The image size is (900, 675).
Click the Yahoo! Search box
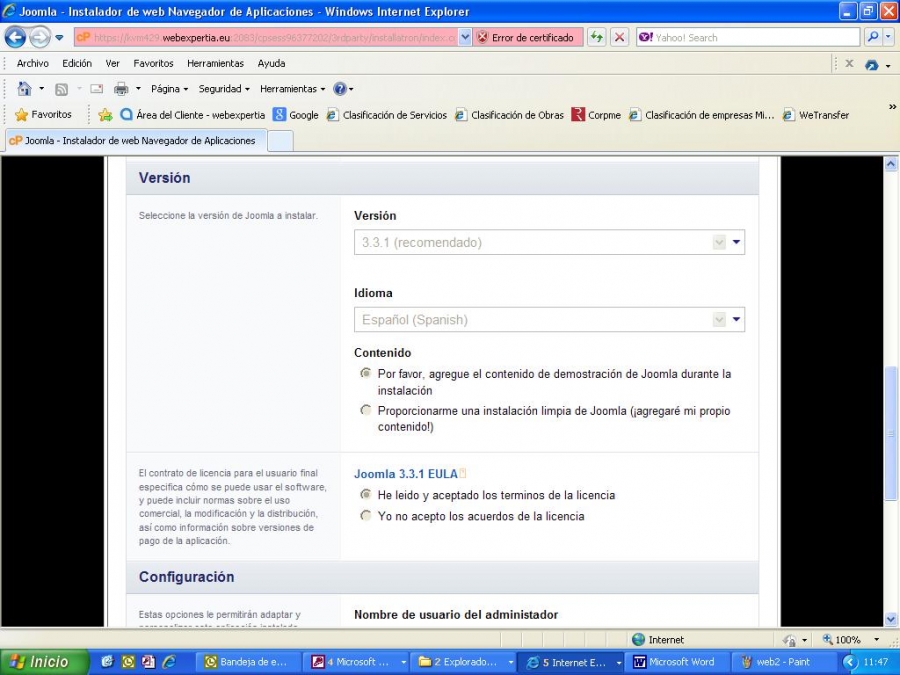pyautogui.click(x=748, y=38)
